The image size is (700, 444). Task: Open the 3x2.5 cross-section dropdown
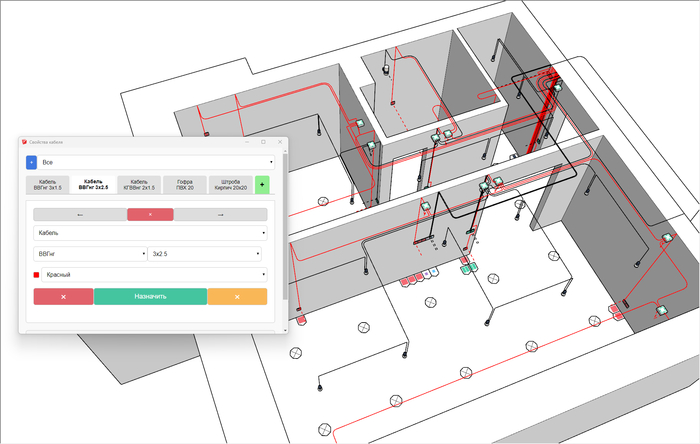pyautogui.click(x=208, y=254)
